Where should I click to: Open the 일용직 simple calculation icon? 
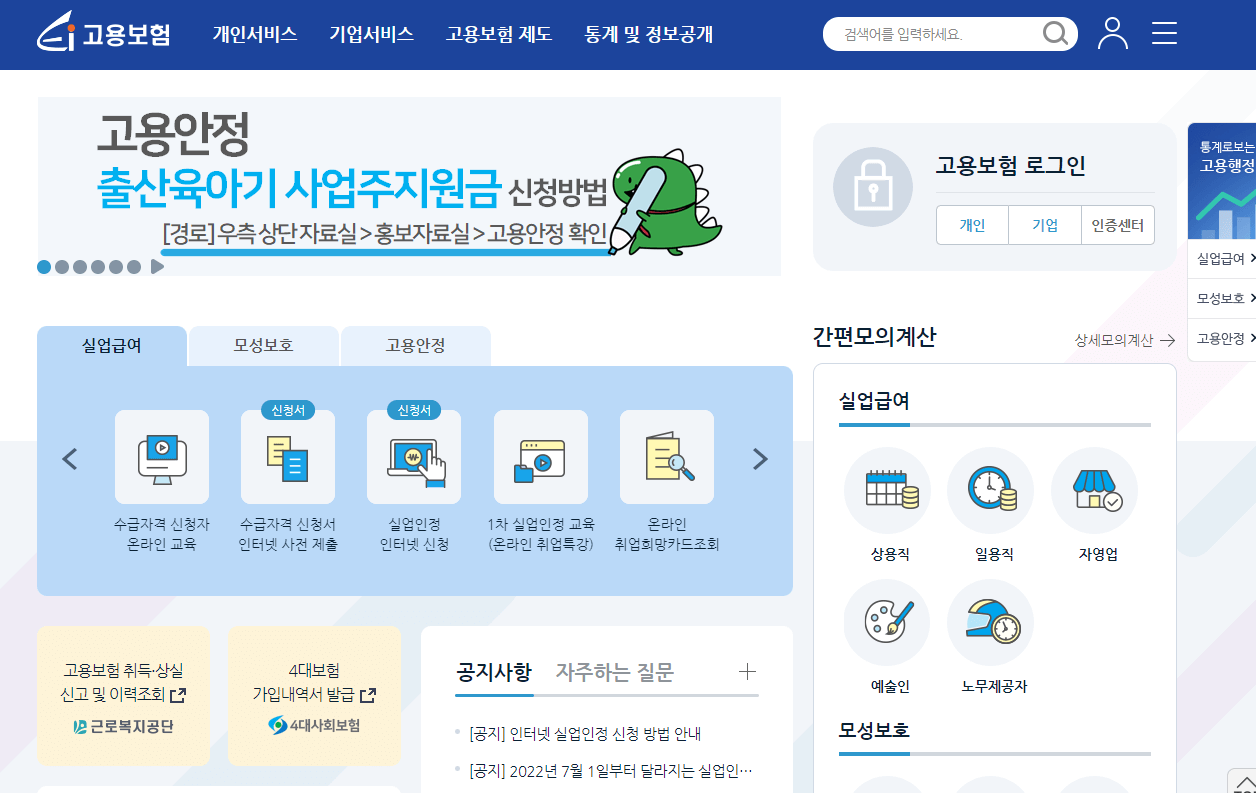(x=990, y=491)
